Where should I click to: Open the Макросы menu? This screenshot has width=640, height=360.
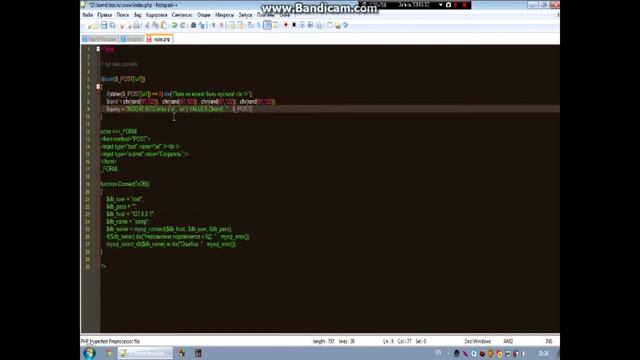click(224, 15)
